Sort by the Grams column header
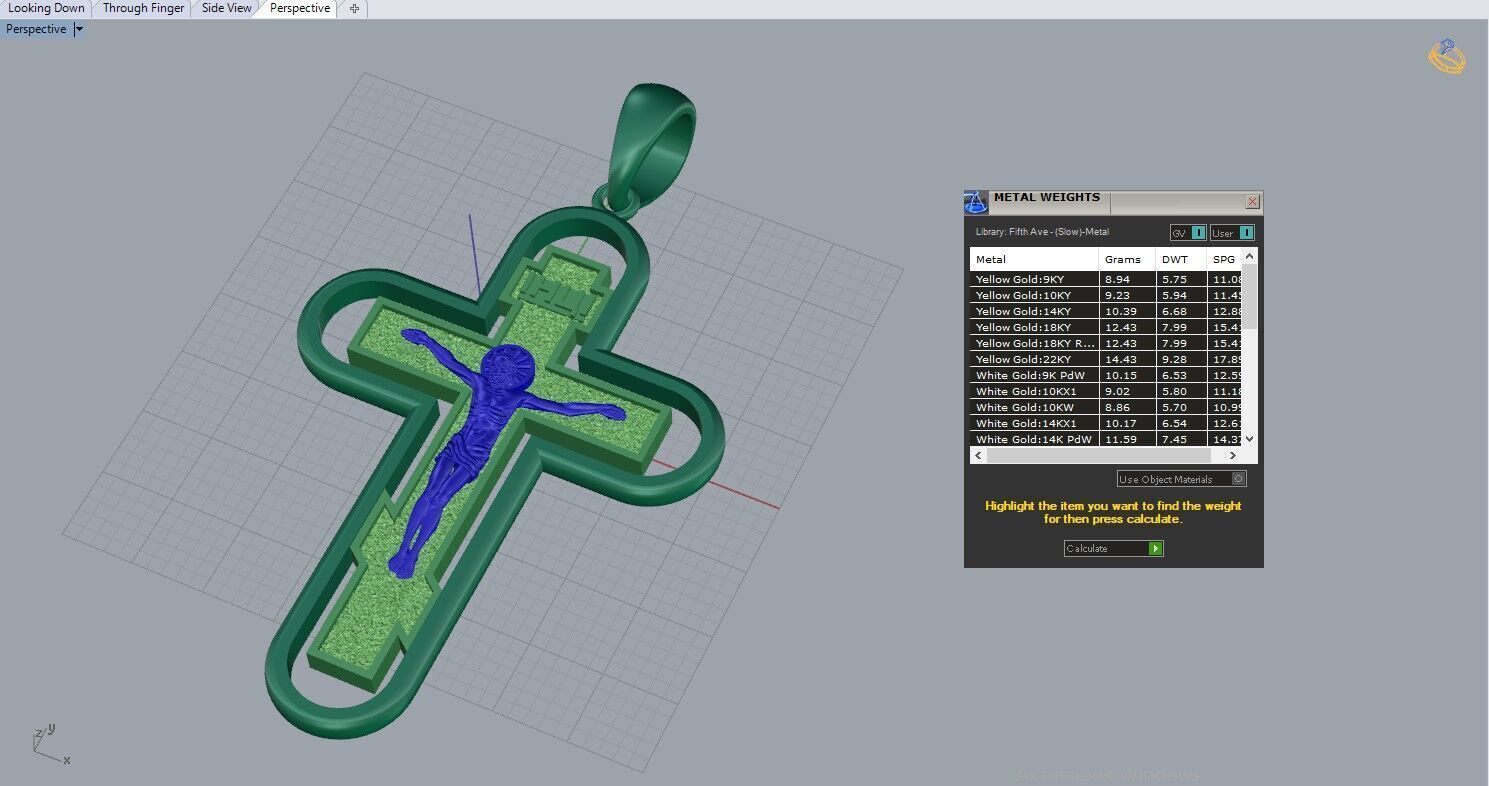This screenshot has height=786, width=1489. point(1126,259)
